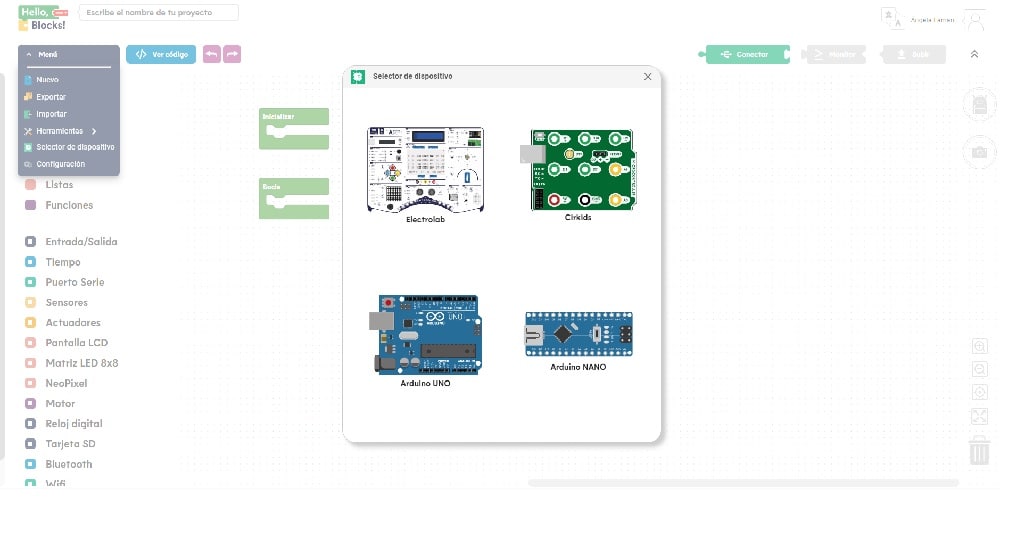Open the language translation icon
Image resolution: width=1017 pixels, height=537 pixels.
(x=892, y=19)
